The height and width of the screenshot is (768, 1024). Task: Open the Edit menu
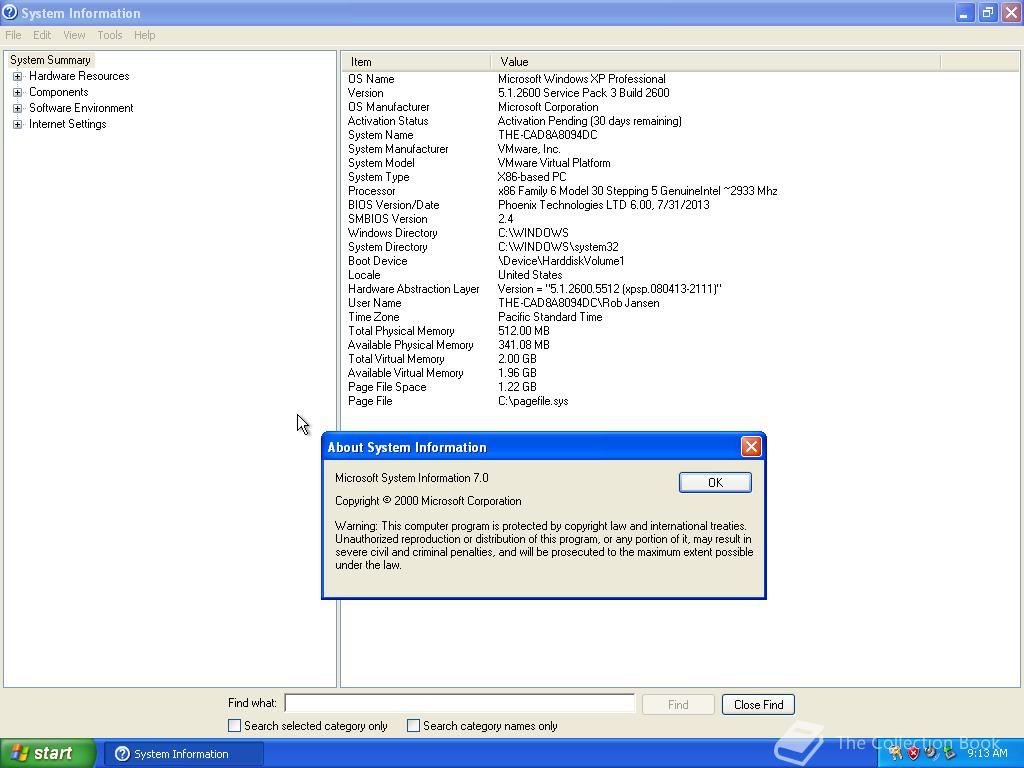tap(42, 35)
